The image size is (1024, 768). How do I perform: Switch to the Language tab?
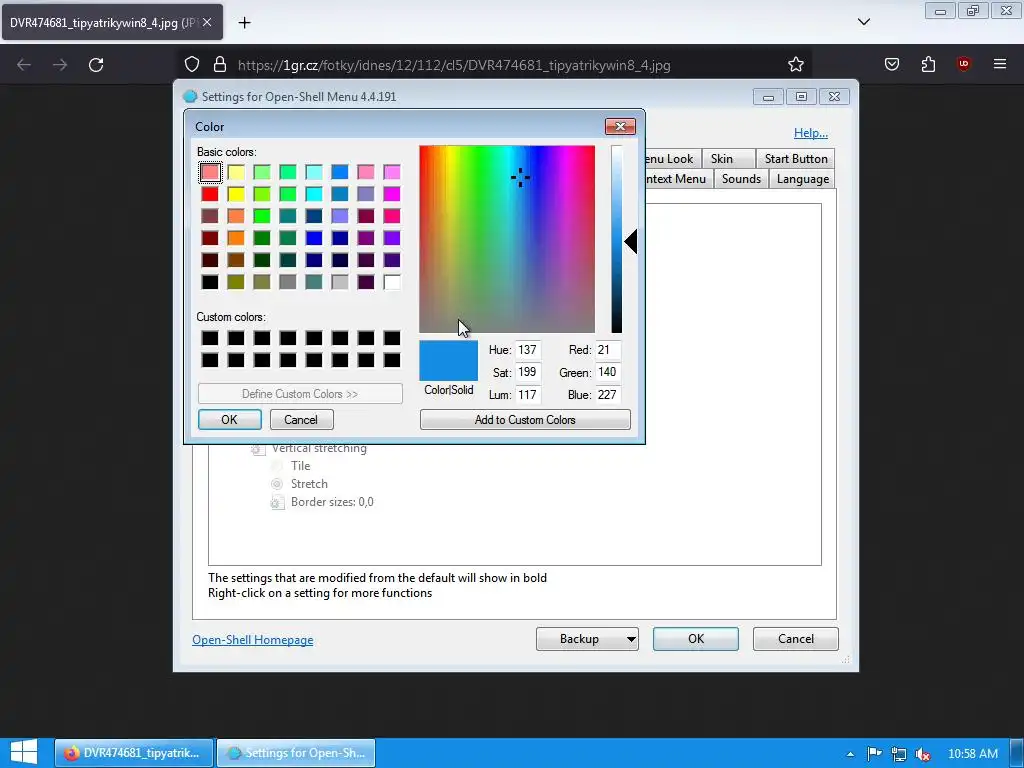(x=802, y=179)
